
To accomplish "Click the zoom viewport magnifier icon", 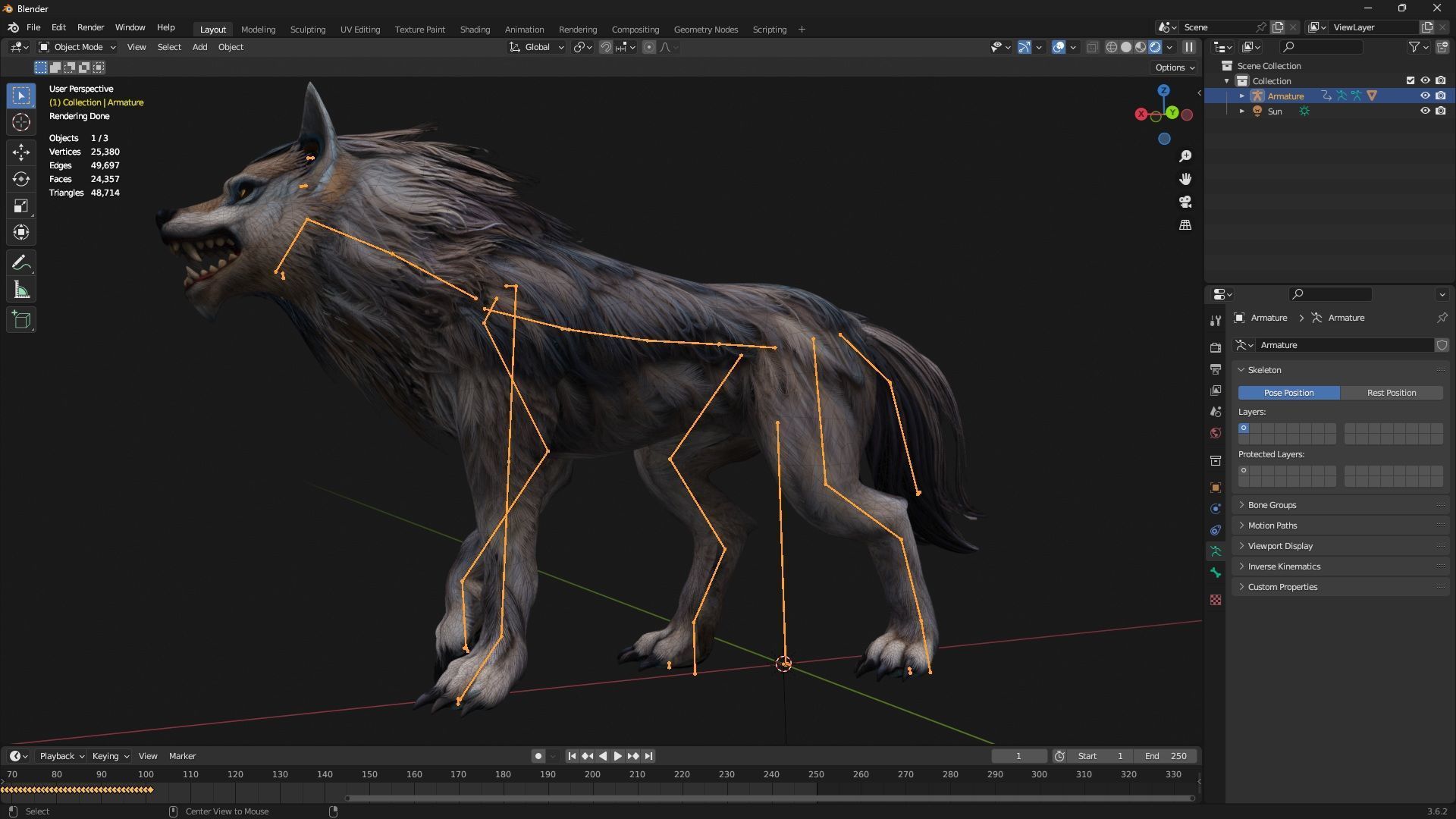I will (x=1185, y=156).
